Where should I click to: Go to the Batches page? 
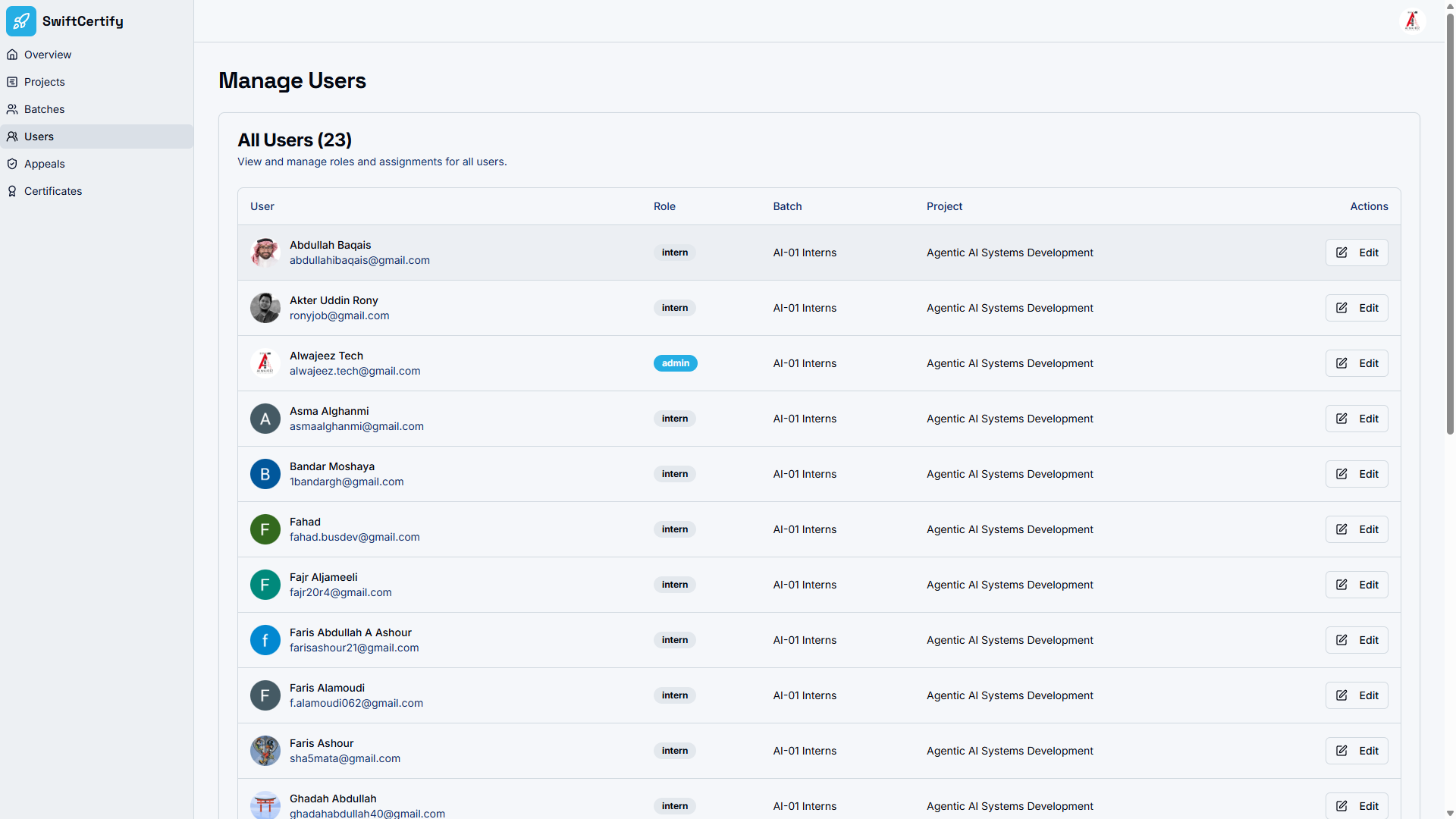coord(44,109)
